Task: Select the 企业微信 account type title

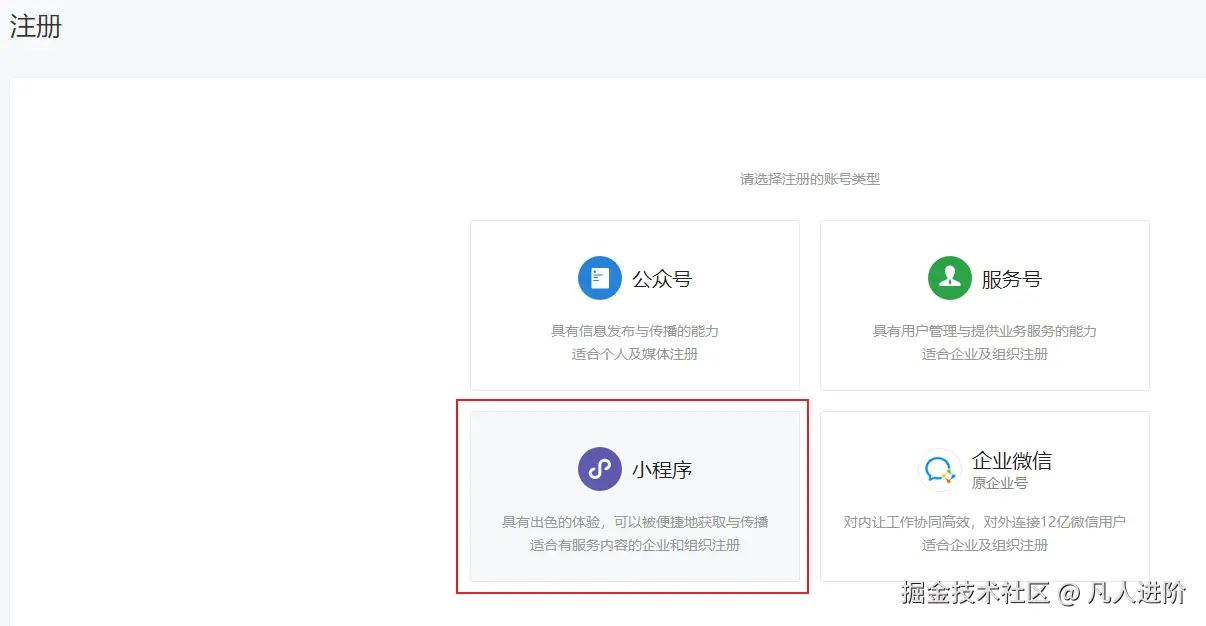Action: (1012, 461)
